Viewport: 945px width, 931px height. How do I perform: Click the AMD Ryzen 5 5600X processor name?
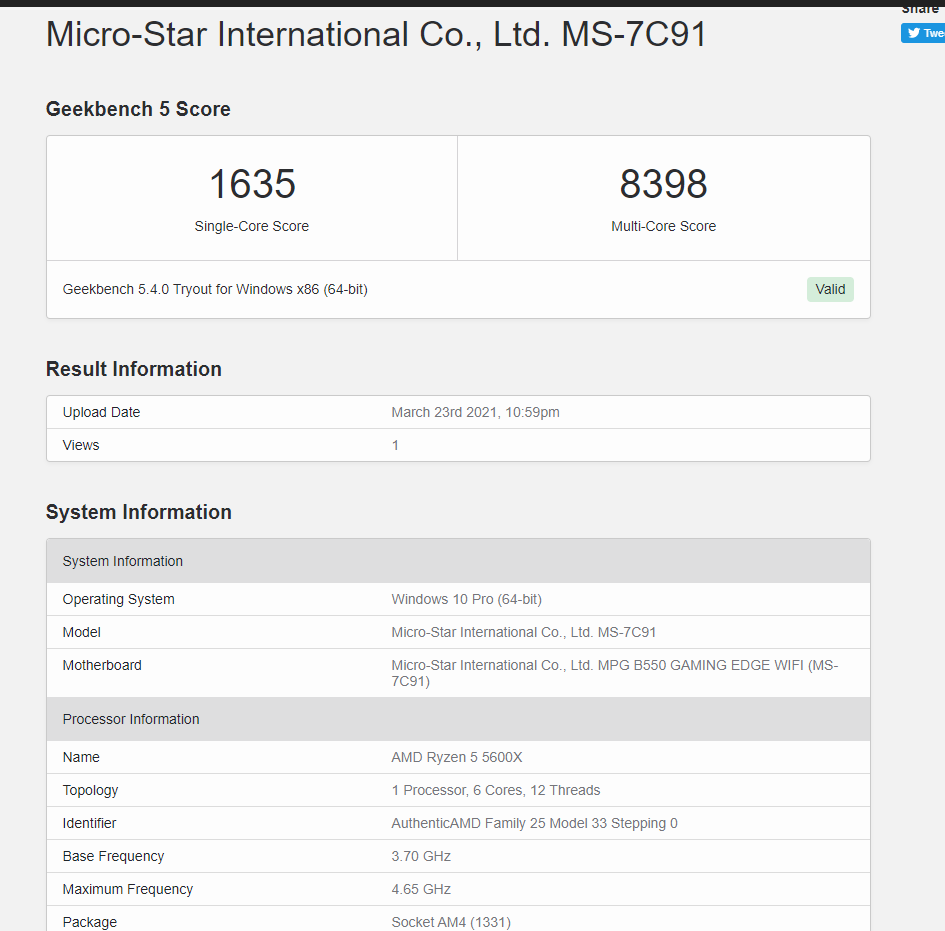pos(457,757)
